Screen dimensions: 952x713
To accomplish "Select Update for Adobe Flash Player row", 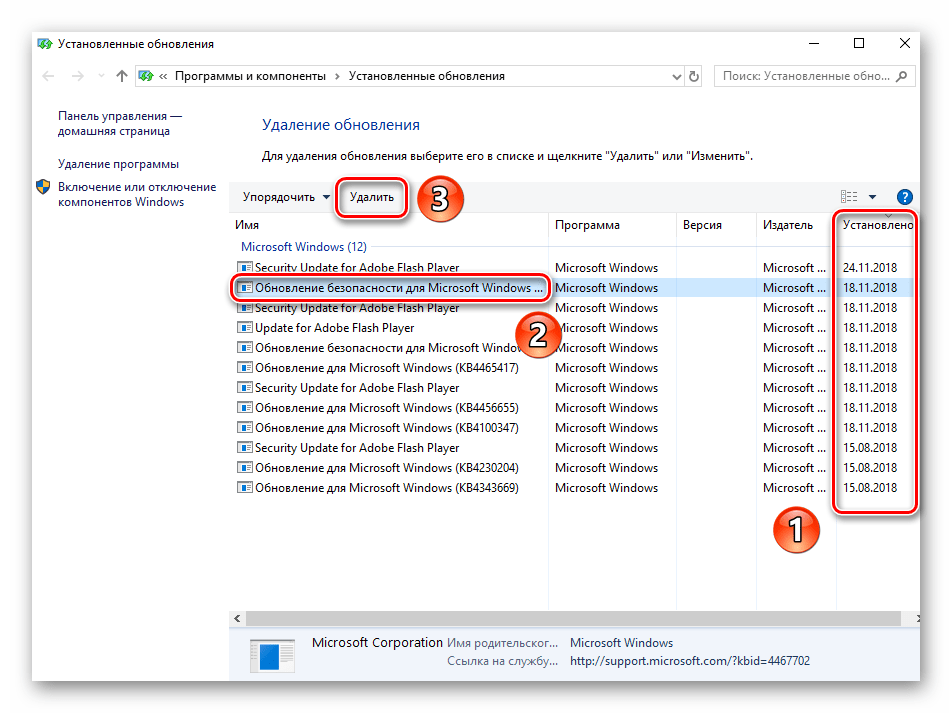I will (334, 328).
